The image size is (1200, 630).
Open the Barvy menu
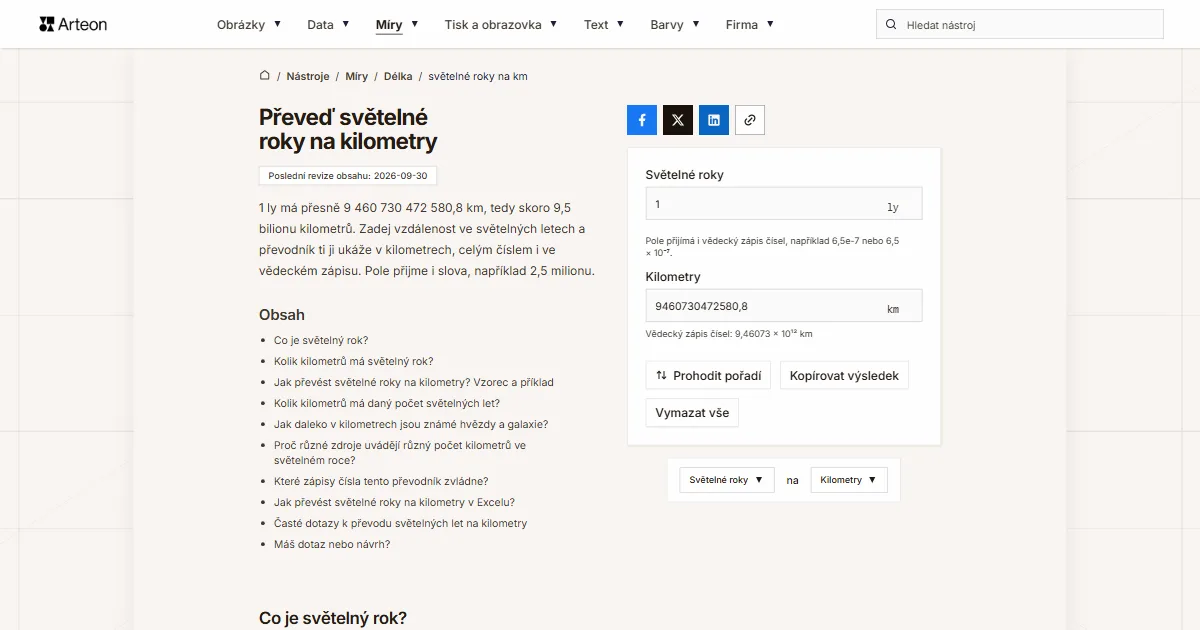point(675,25)
